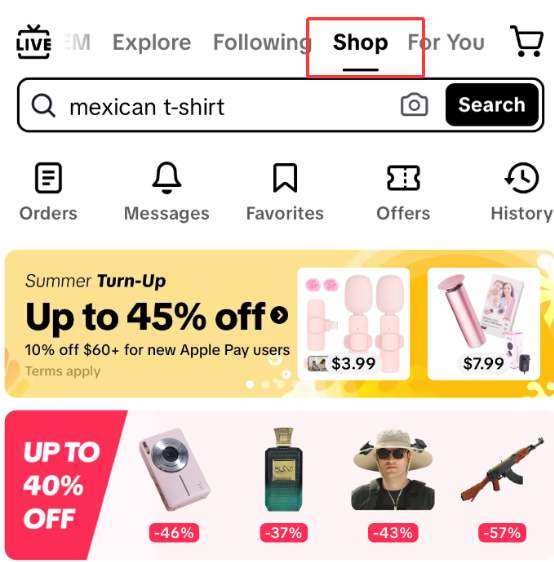
Task: Open the Favorites bookmark icon
Action: pos(285,178)
